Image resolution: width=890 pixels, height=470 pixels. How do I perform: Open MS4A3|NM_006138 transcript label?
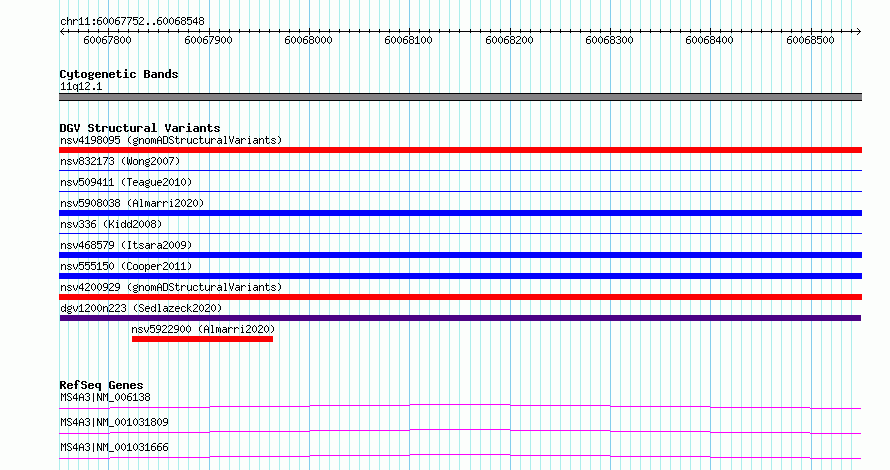(x=105, y=397)
